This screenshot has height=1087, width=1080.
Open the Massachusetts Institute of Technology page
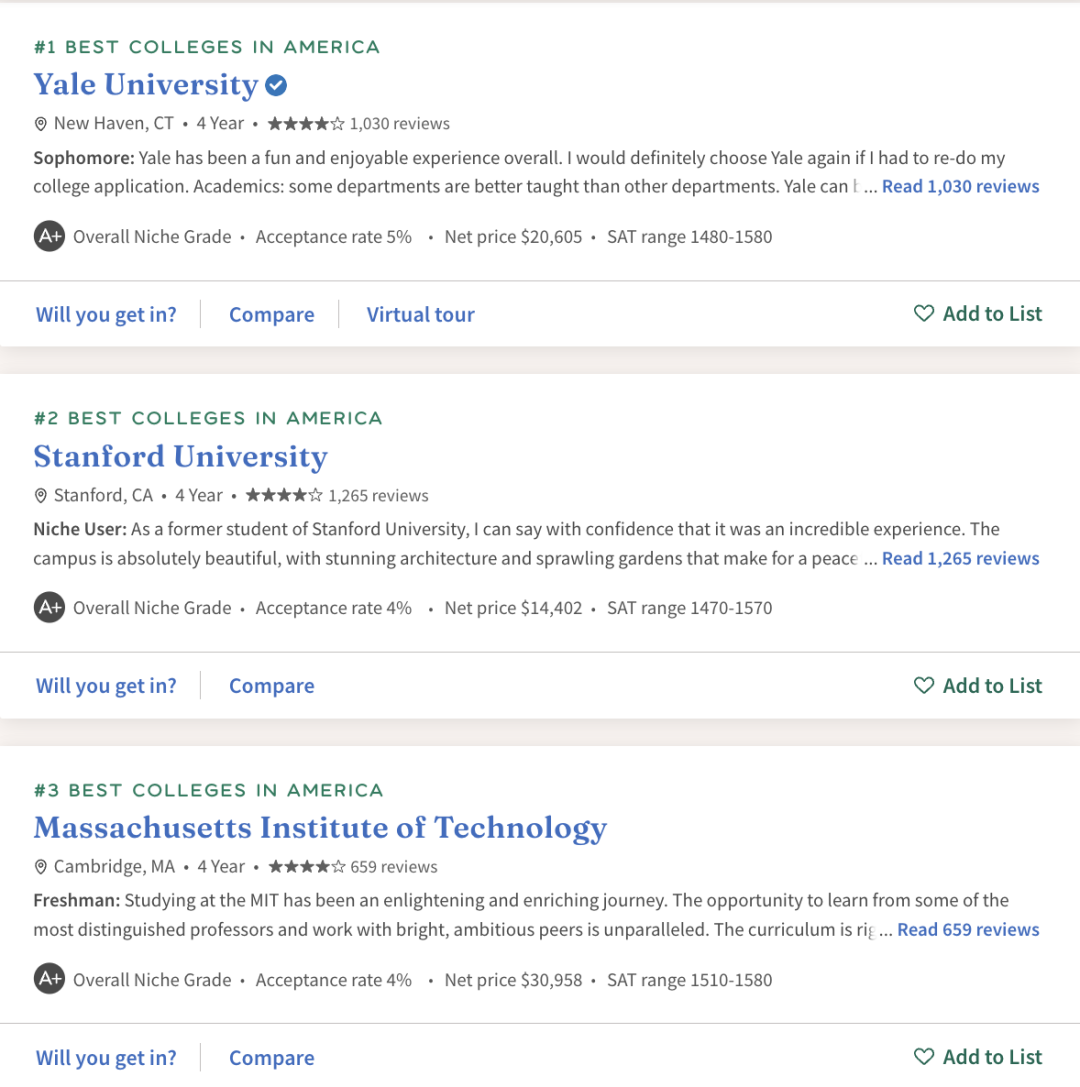point(320,828)
